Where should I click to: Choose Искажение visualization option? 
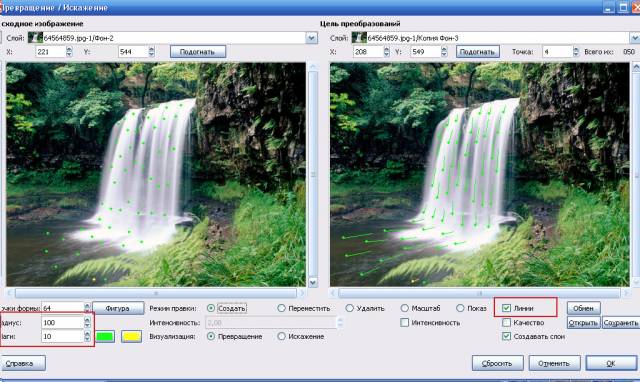tap(281, 336)
